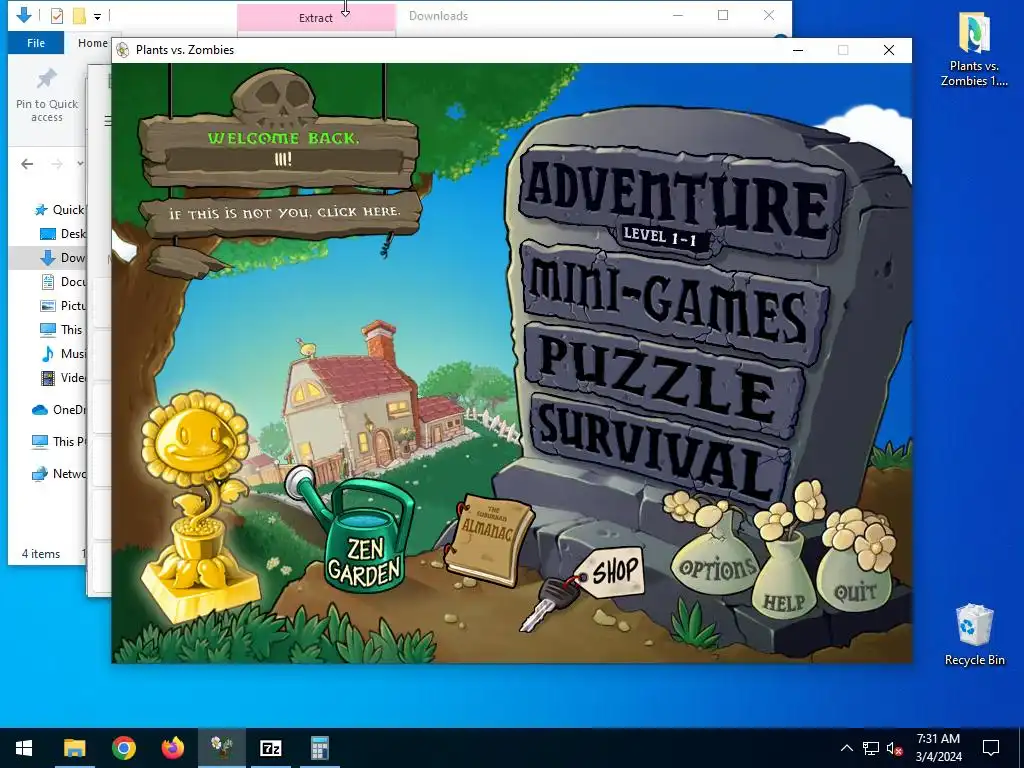Select Plants vs. Zombies desktop archive icon
The image size is (1024, 768).
pyautogui.click(x=974, y=49)
